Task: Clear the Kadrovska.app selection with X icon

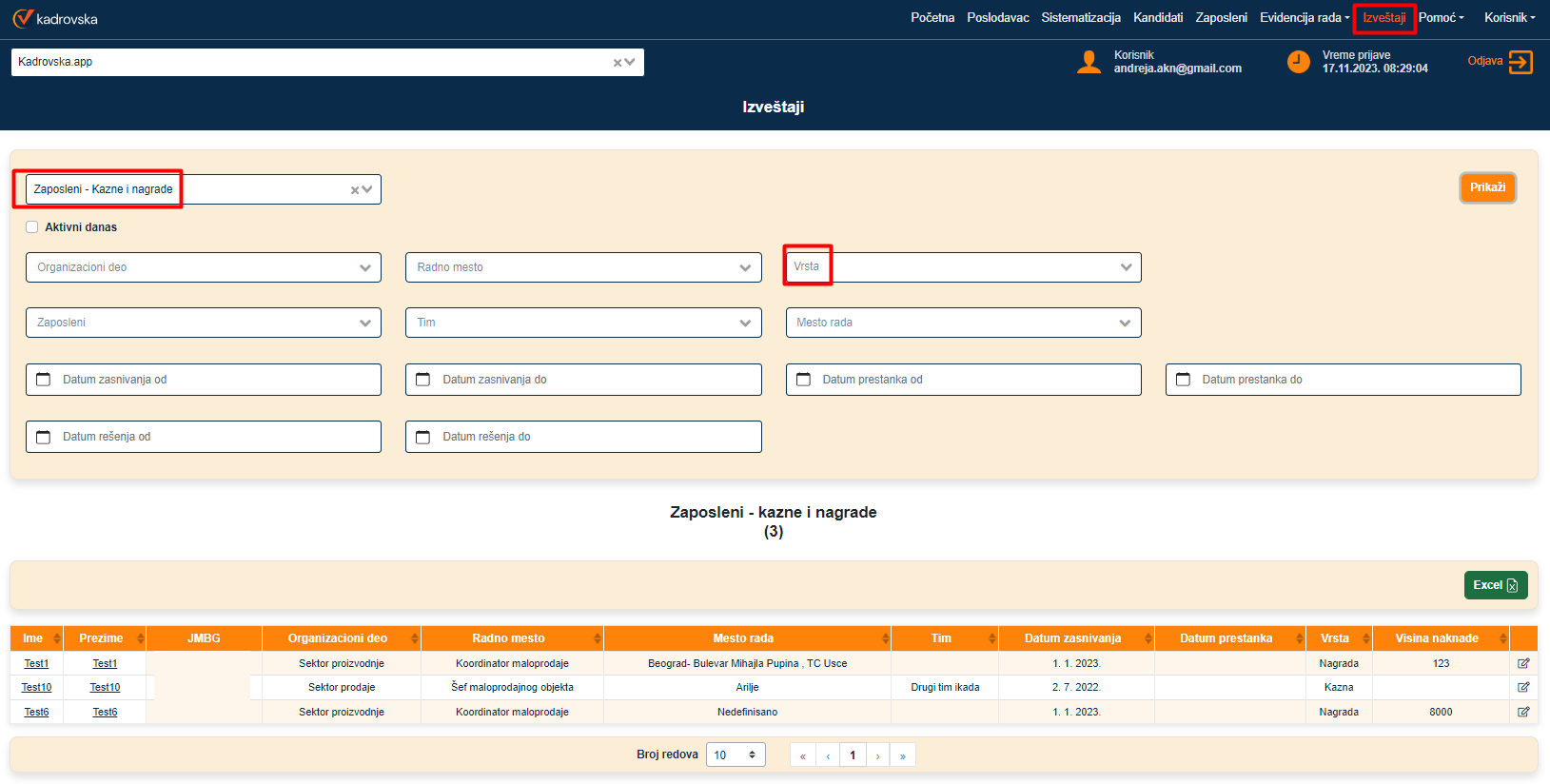Action: (x=618, y=63)
